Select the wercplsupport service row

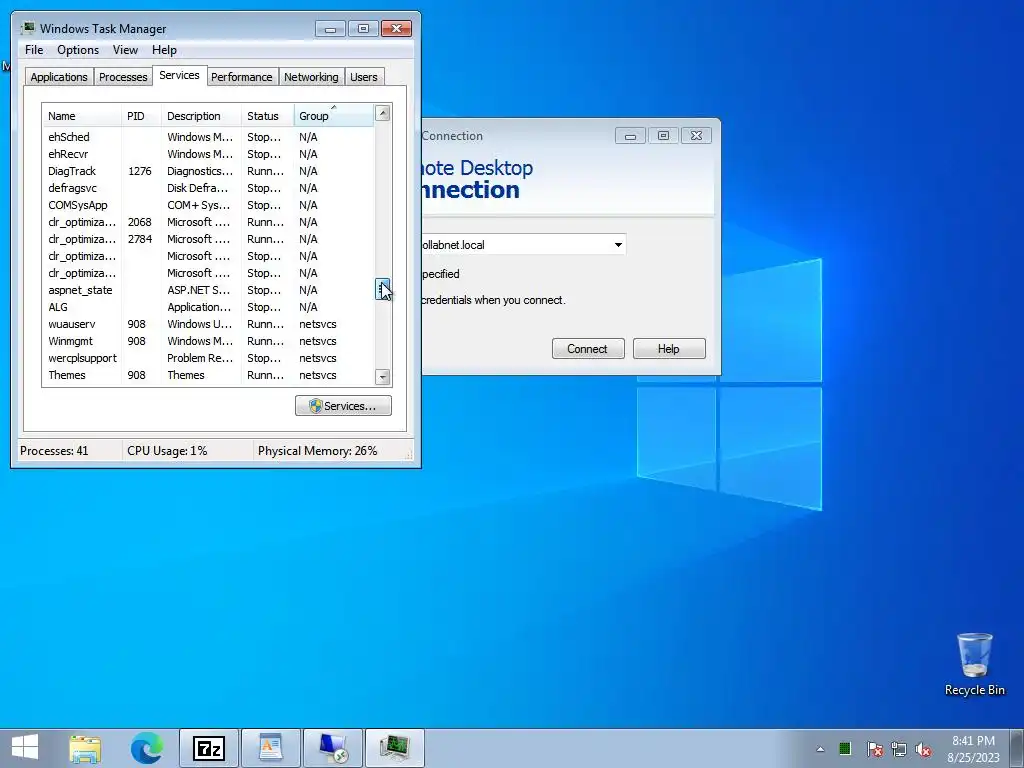(x=208, y=357)
